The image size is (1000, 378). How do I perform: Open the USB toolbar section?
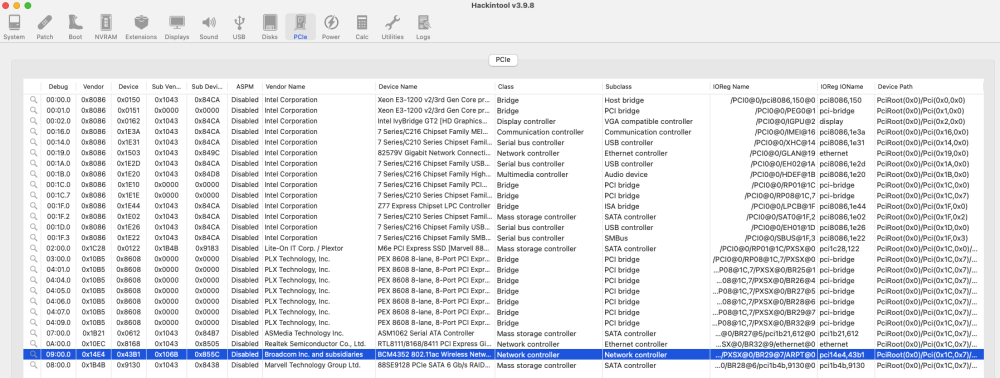[239, 27]
